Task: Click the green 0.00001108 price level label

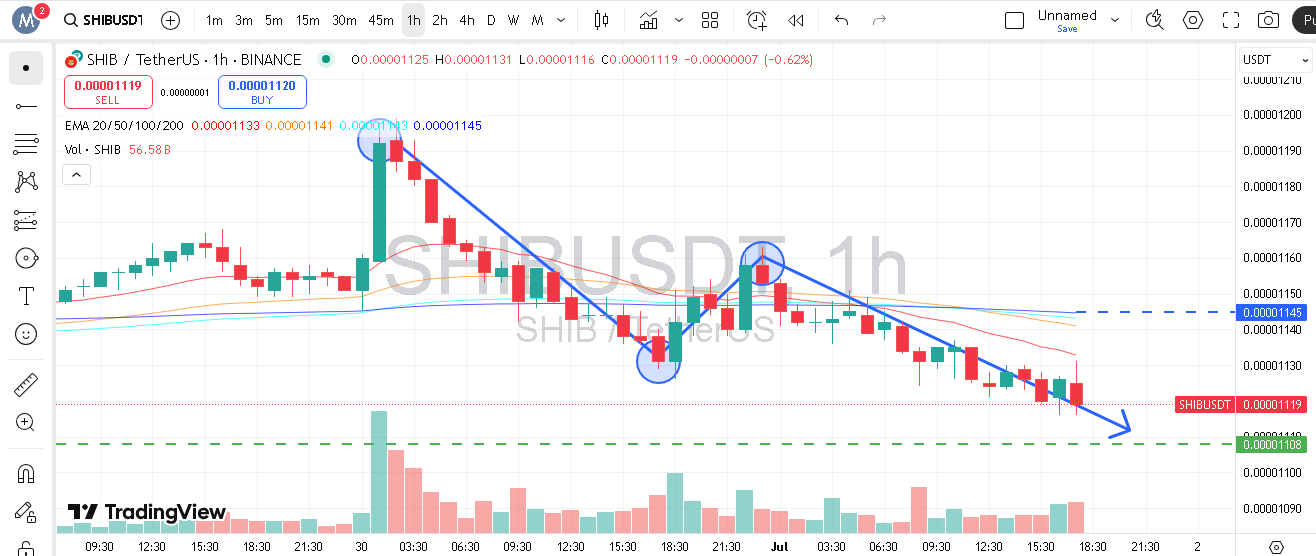Action: coord(1272,444)
